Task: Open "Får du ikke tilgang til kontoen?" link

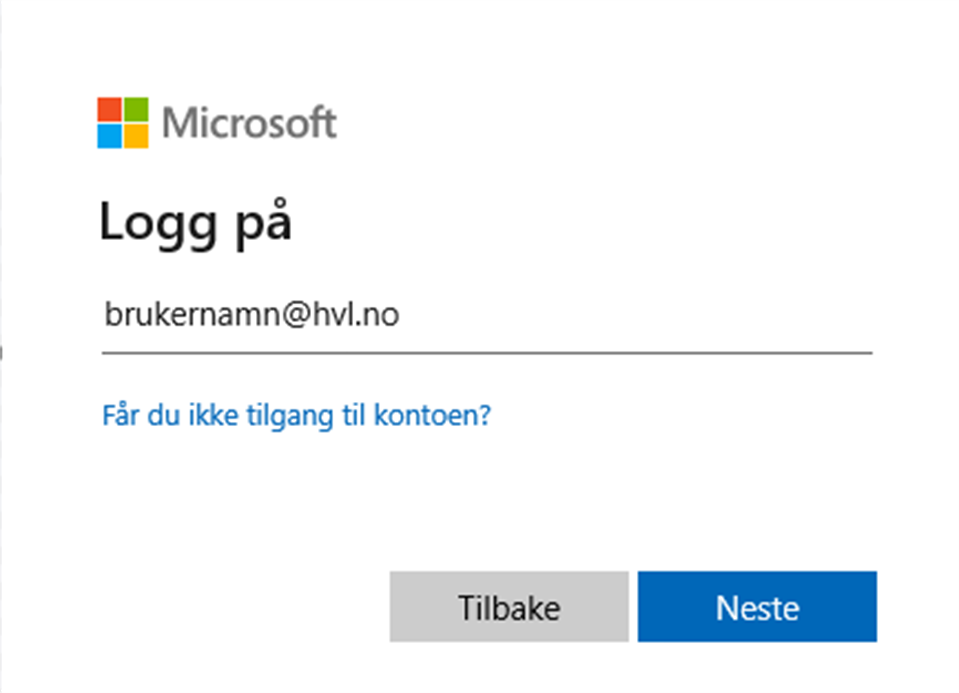Action: click(x=296, y=414)
